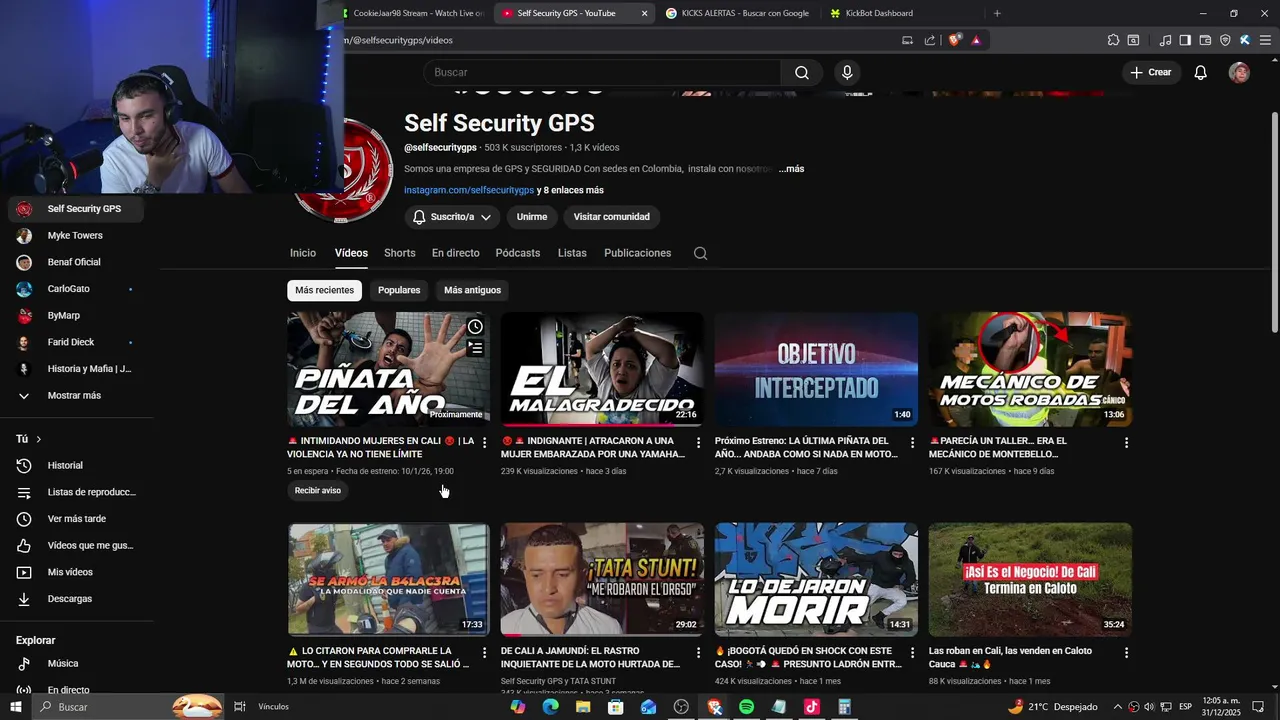Start voice search with microphone icon

847,72
